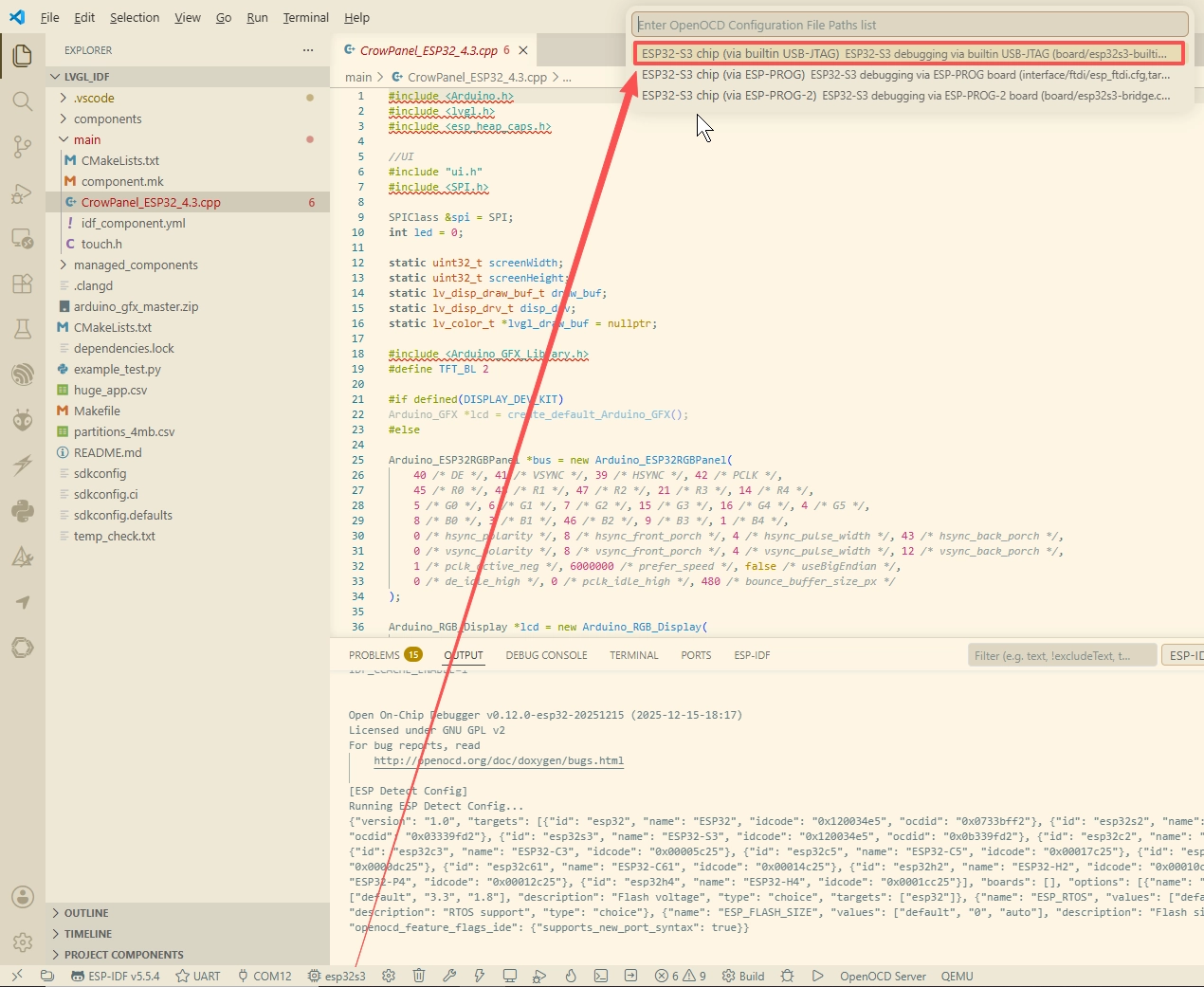Viewport: 1204px width, 987px height.
Task: Open the ESP-ID output channel dropdown
Action: [x=1182, y=655]
